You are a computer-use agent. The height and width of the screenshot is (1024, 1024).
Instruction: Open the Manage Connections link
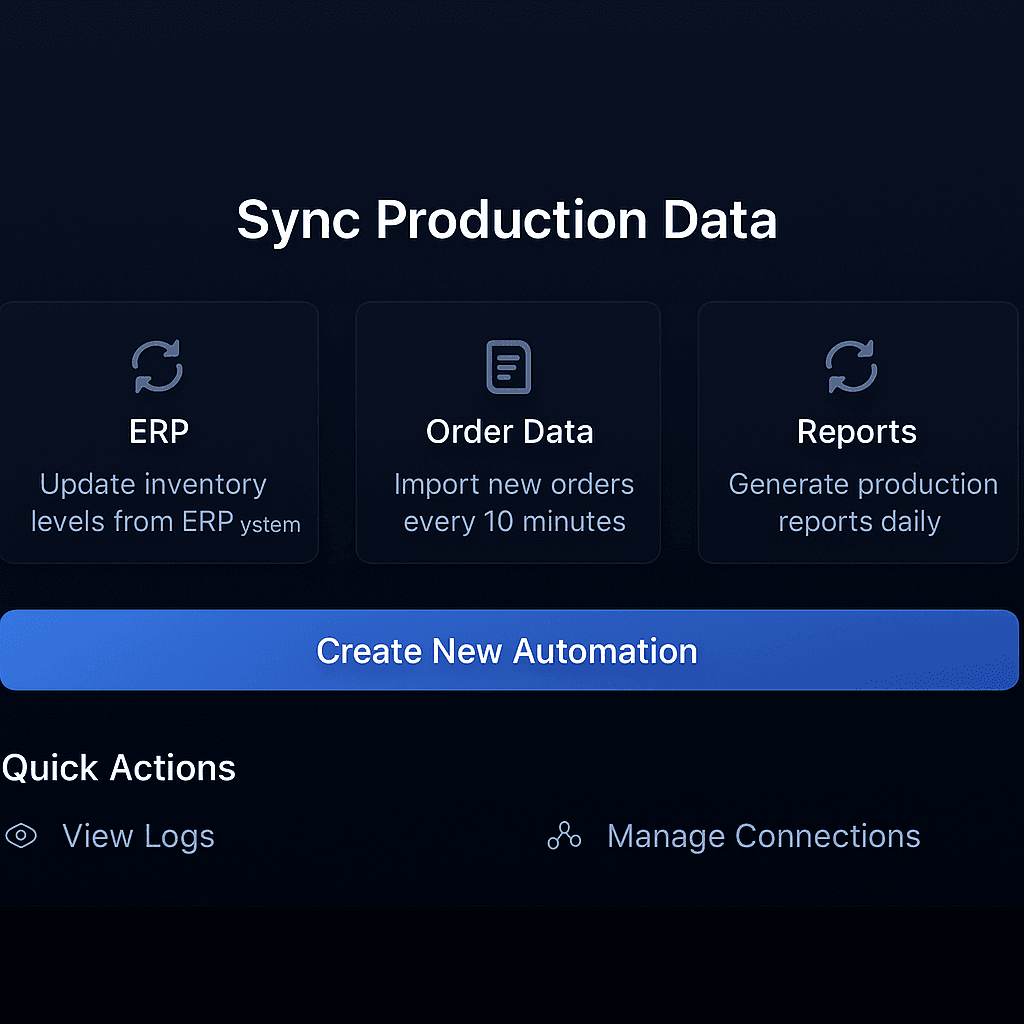763,836
